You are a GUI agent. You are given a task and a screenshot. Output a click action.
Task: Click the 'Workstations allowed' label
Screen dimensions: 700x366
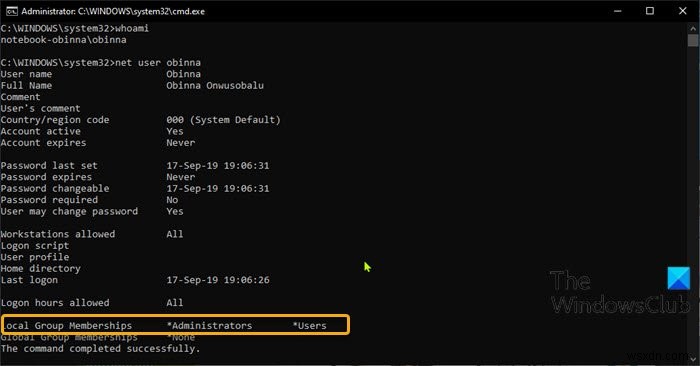[x=58, y=234]
